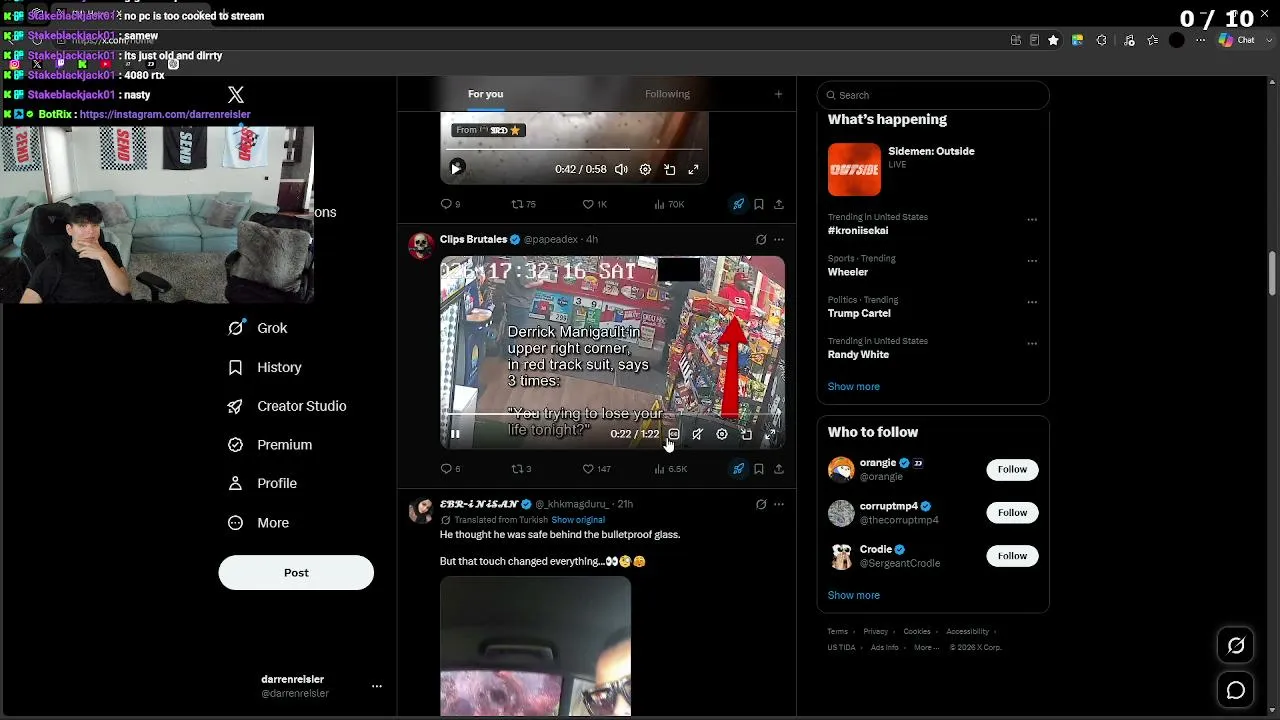
Task: Boost the Clips Brutales post
Action: (738, 469)
